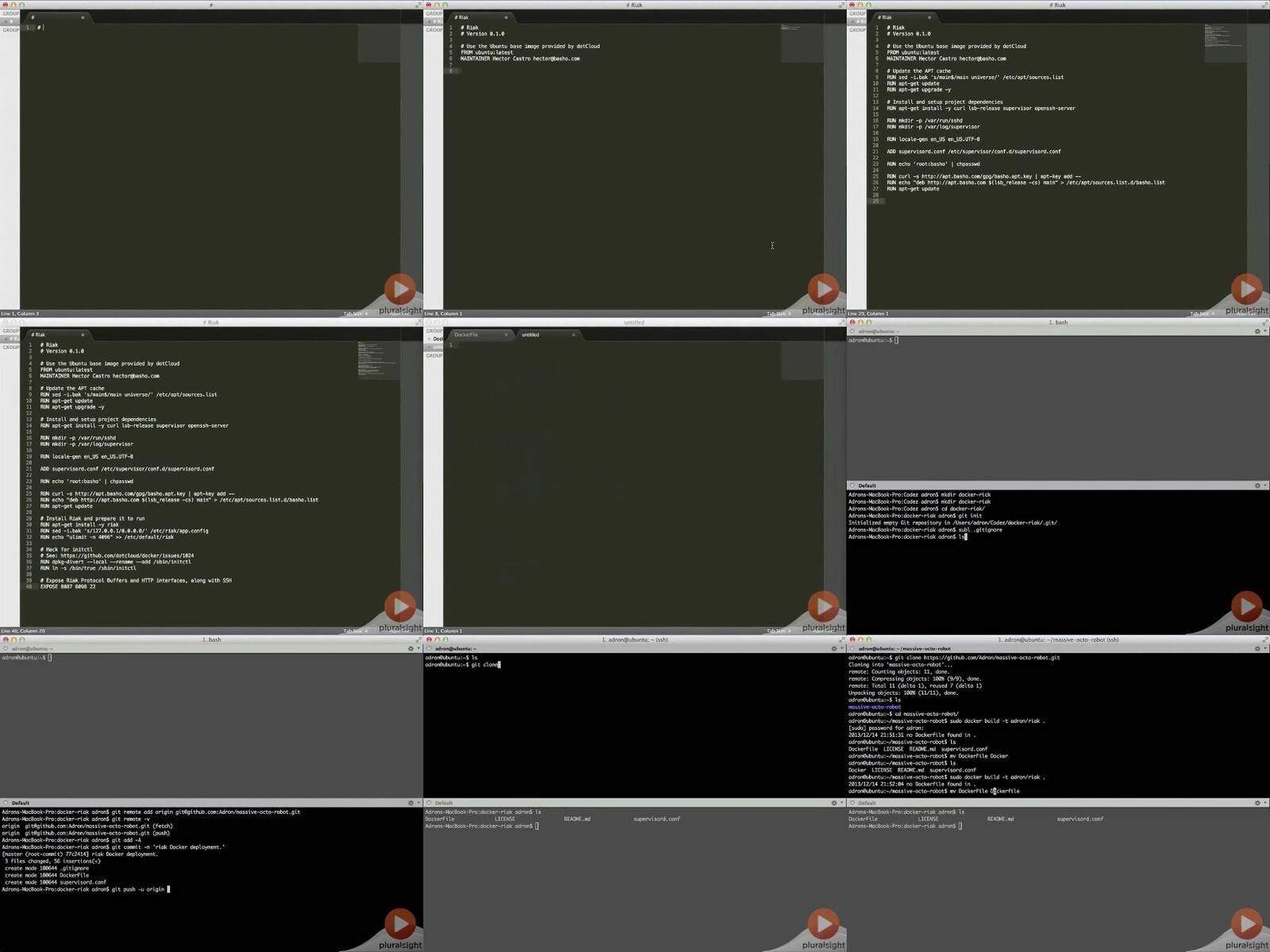The width and height of the screenshot is (1270, 952).
Task: Play the video showing 'sudo docker build' output
Action: 1246,923
